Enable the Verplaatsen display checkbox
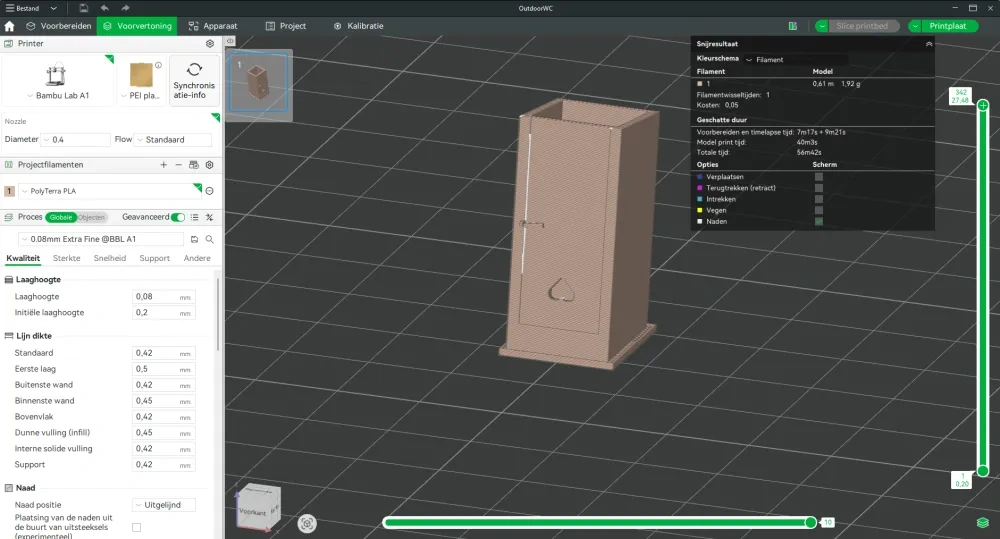Screen dimensions: 1000x539 tap(818, 177)
